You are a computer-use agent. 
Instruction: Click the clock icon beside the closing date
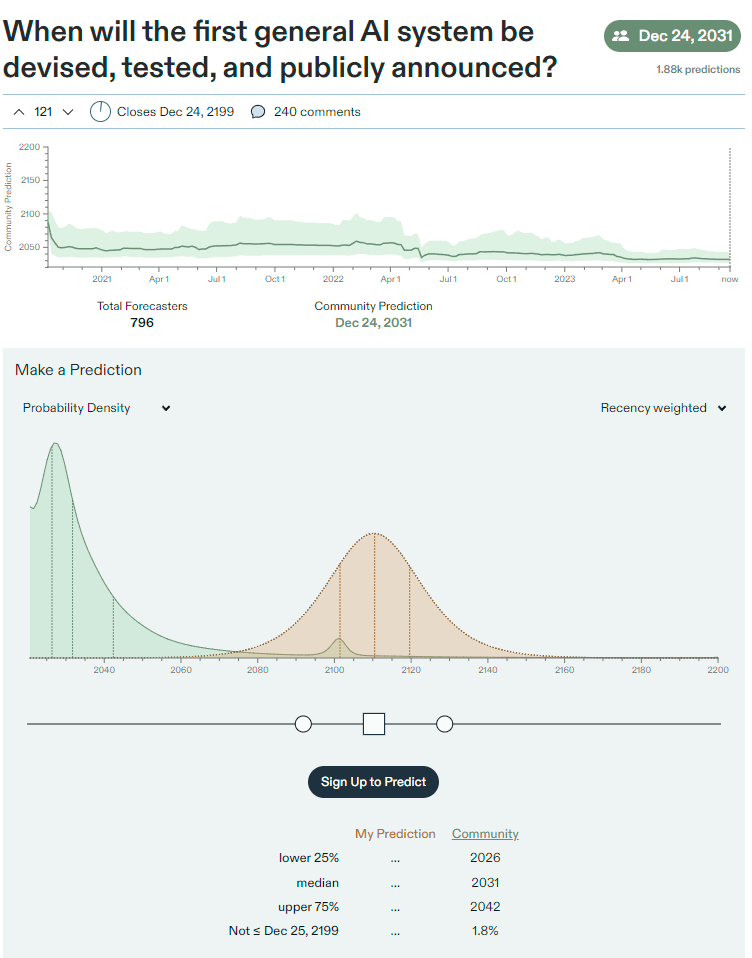100,112
